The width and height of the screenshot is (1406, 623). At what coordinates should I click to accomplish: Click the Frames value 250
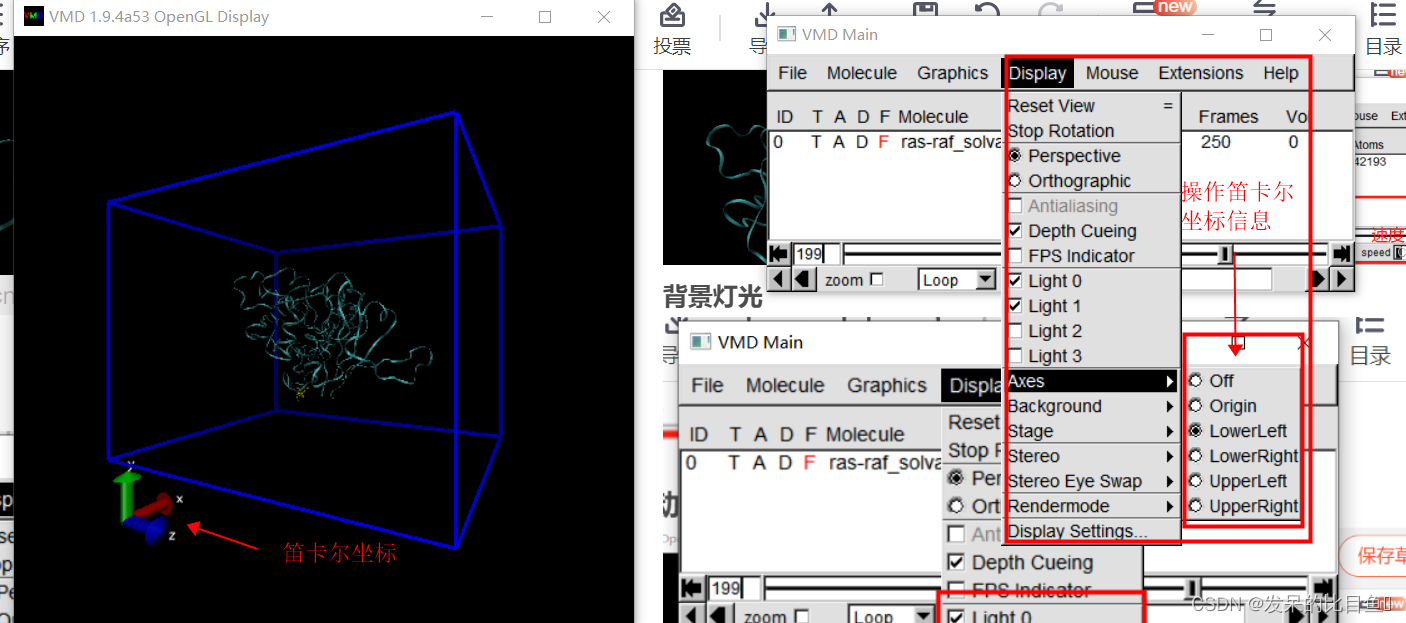tap(1216, 142)
